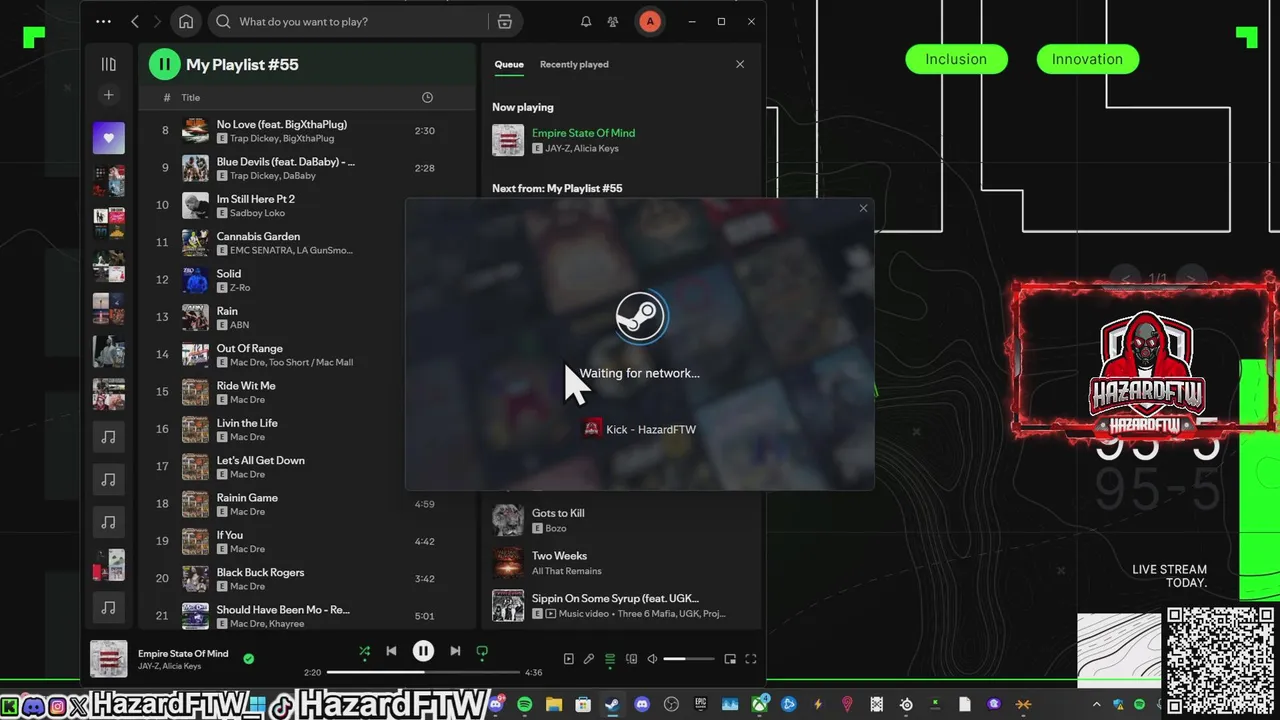
Task: Click the fullscreen icon in player bar
Action: [751, 659]
